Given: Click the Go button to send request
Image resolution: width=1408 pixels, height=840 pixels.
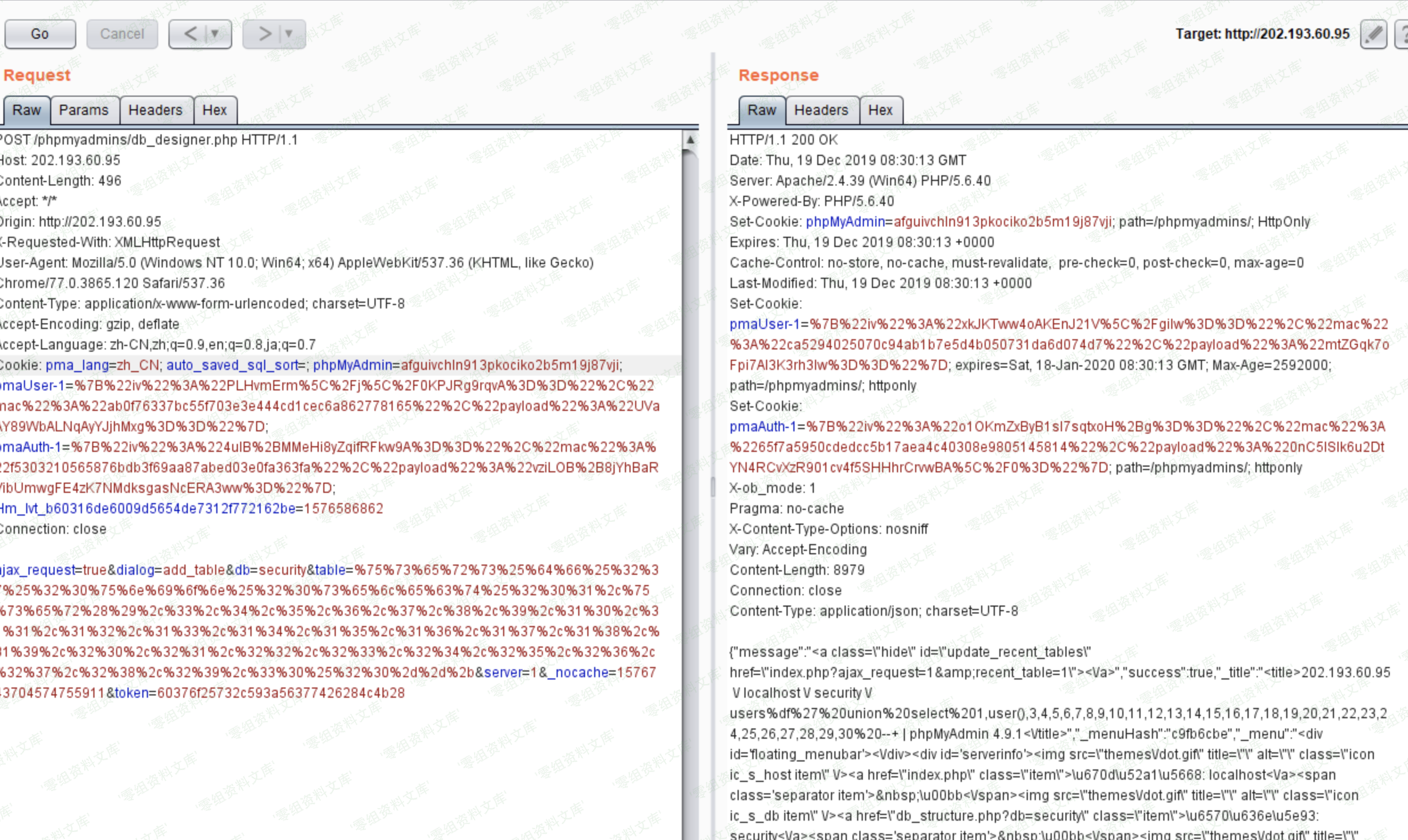Looking at the screenshot, I should tap(40, 34).
